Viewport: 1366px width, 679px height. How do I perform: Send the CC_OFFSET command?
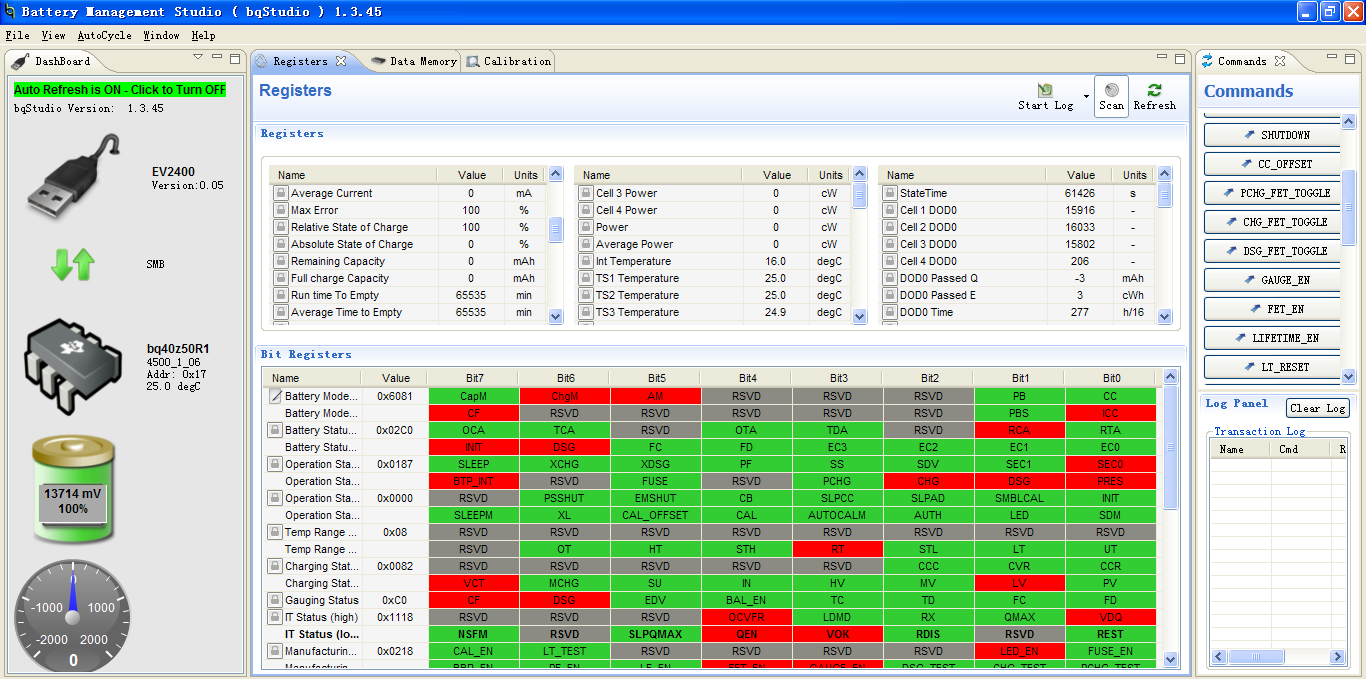pos(1272,164)
